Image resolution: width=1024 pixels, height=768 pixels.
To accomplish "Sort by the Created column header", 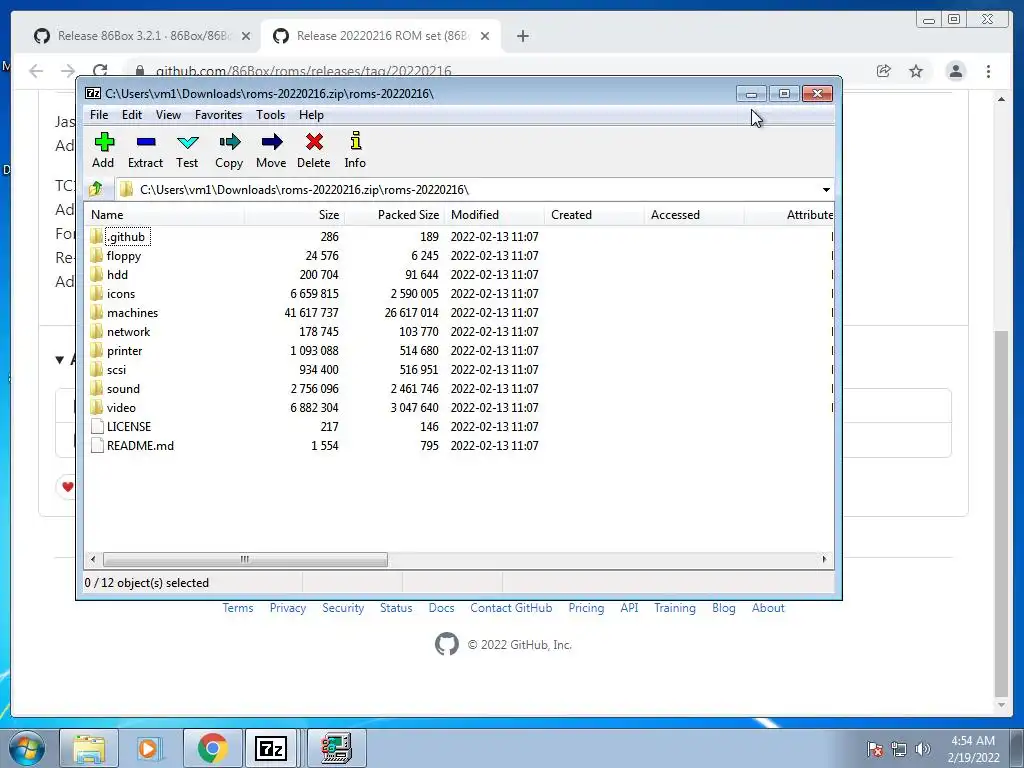I will 594,215.
